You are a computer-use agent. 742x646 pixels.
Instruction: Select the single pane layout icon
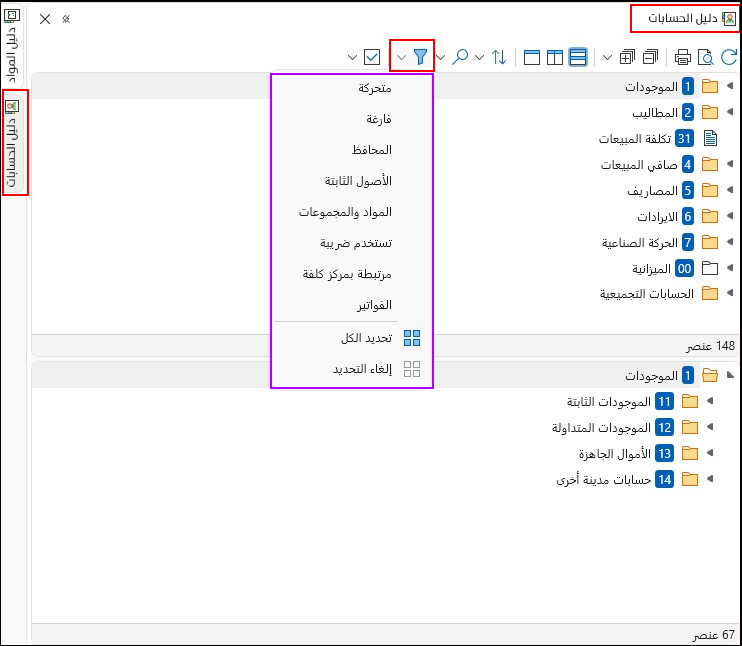tap(532, 57)
